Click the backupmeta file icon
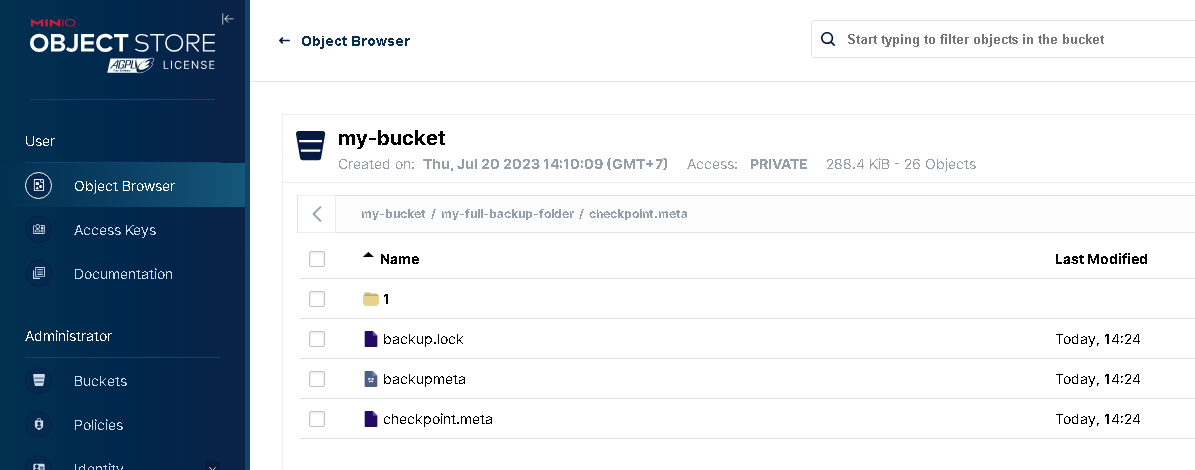This screenshot has width=1195, height=470. tap(371, 379)
